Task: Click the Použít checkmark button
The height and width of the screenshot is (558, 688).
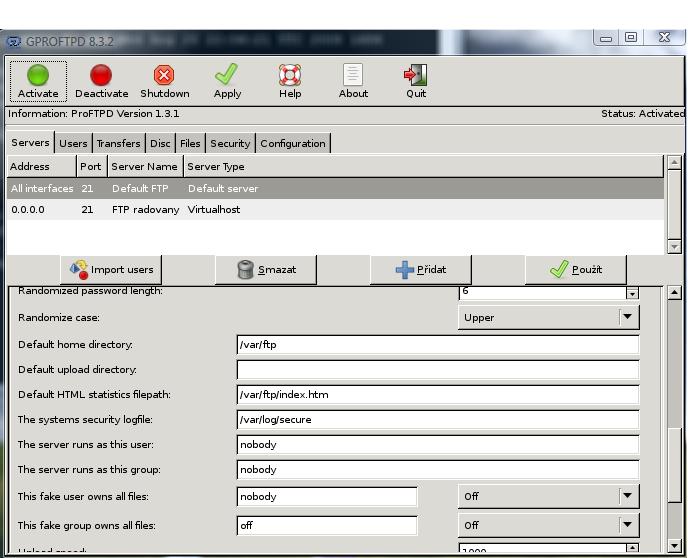Action: (576, 269)
